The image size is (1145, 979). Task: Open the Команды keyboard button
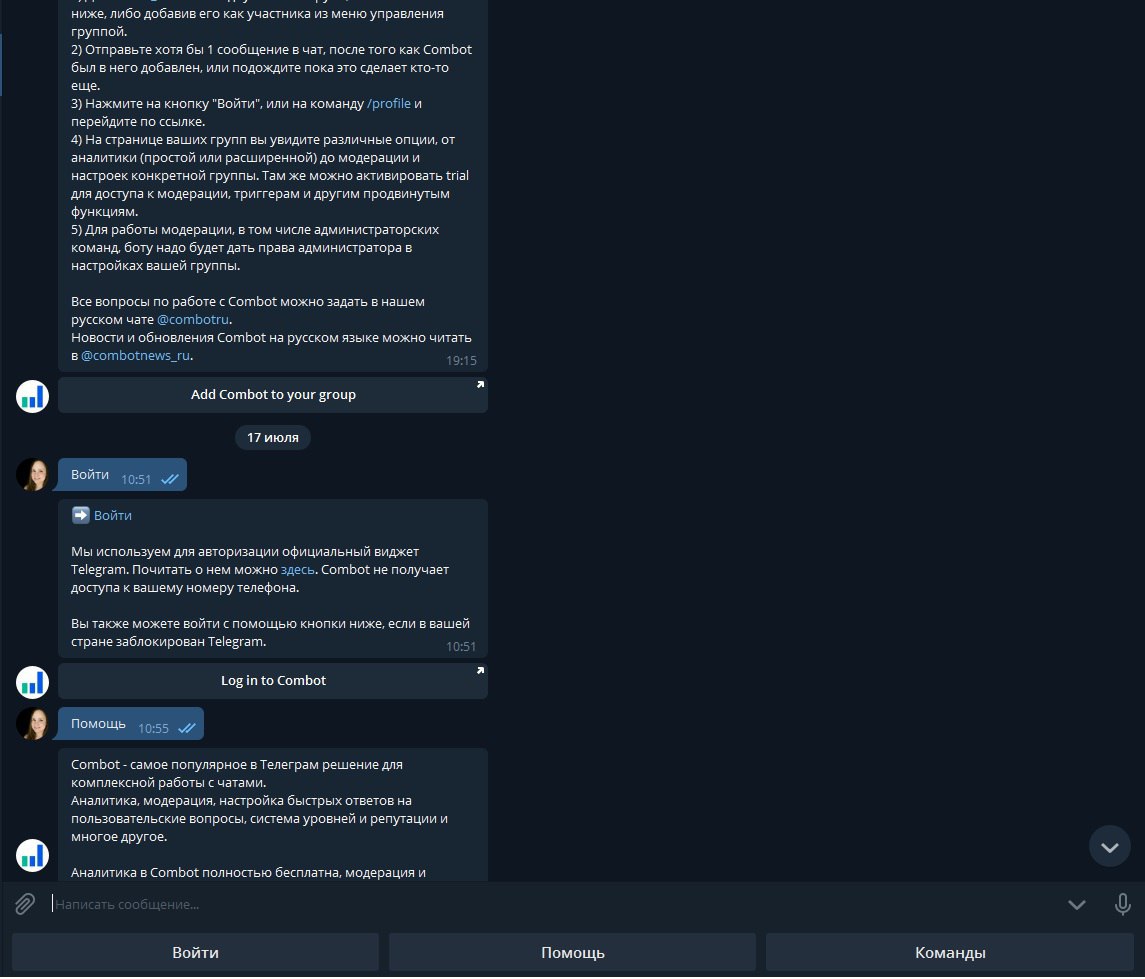(950, 953)
